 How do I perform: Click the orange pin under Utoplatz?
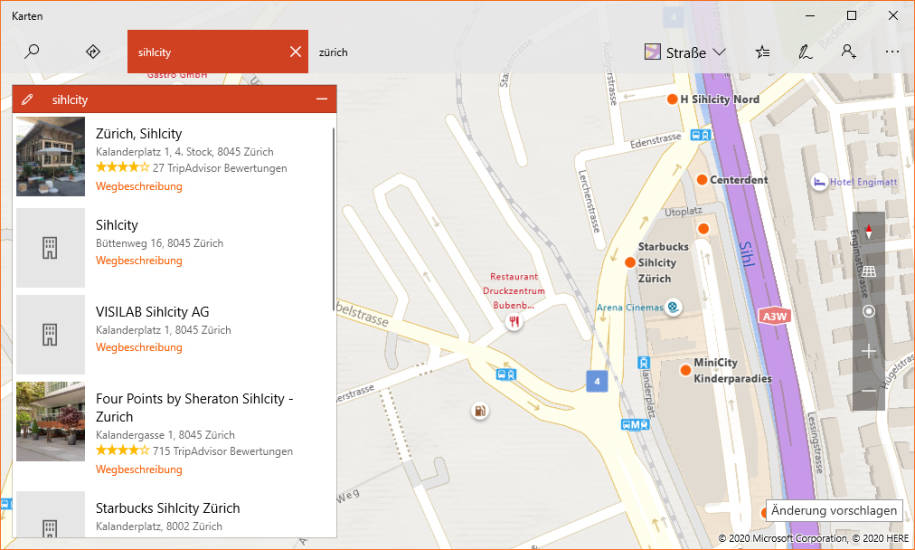[704, 229]
